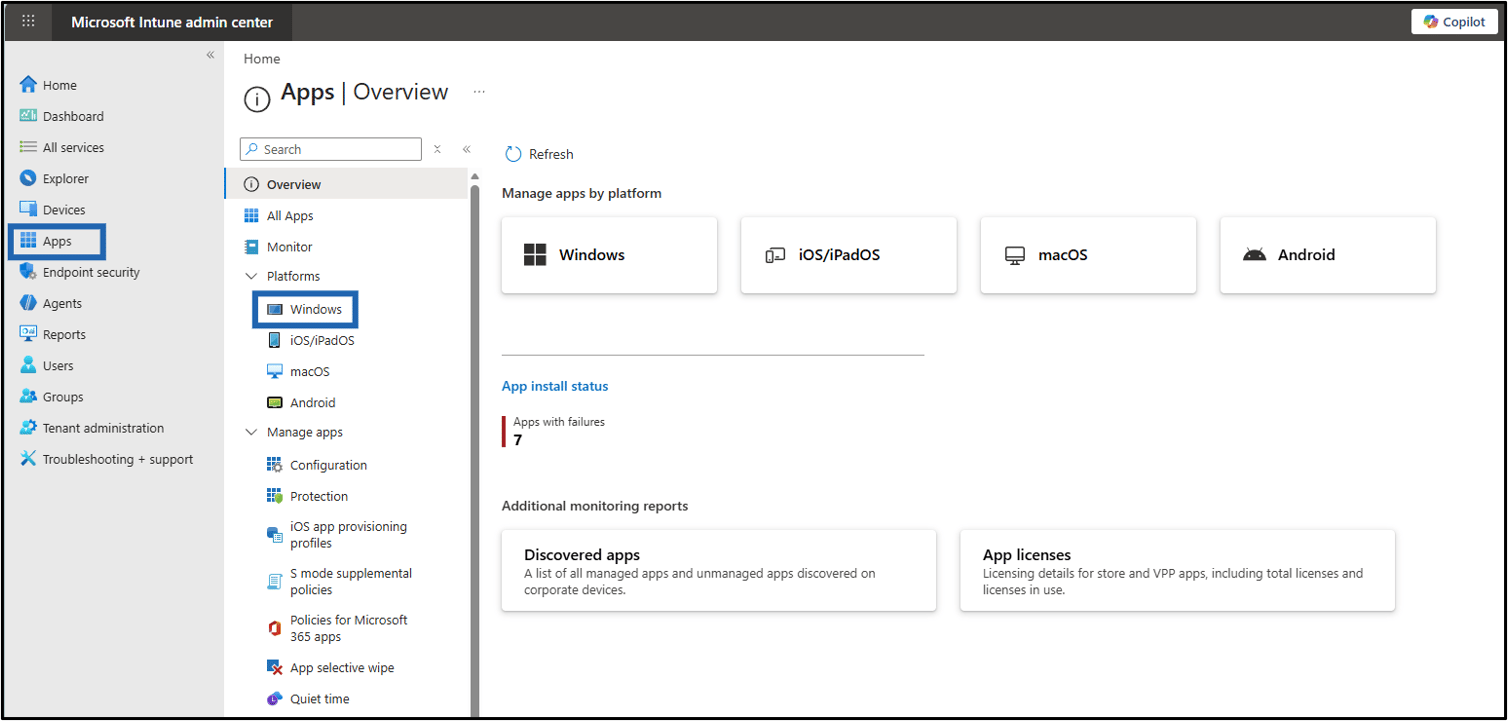Open the app launcher waffle icon
The image size is (1508, 721).
(29, 21)
